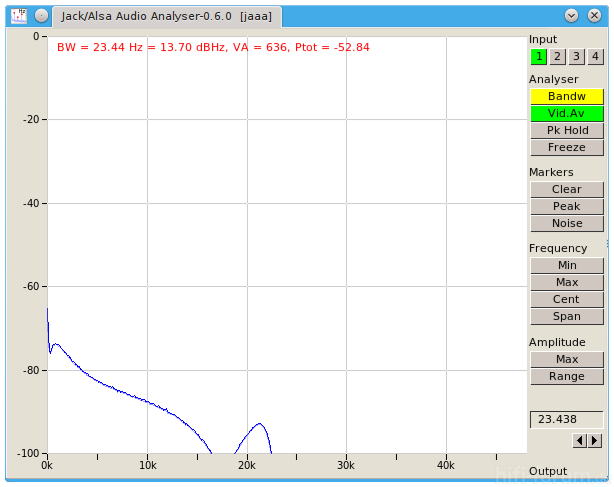614x487 pixels.
Task: Select the Frequency Cent setting
Action: pos(567,299)
